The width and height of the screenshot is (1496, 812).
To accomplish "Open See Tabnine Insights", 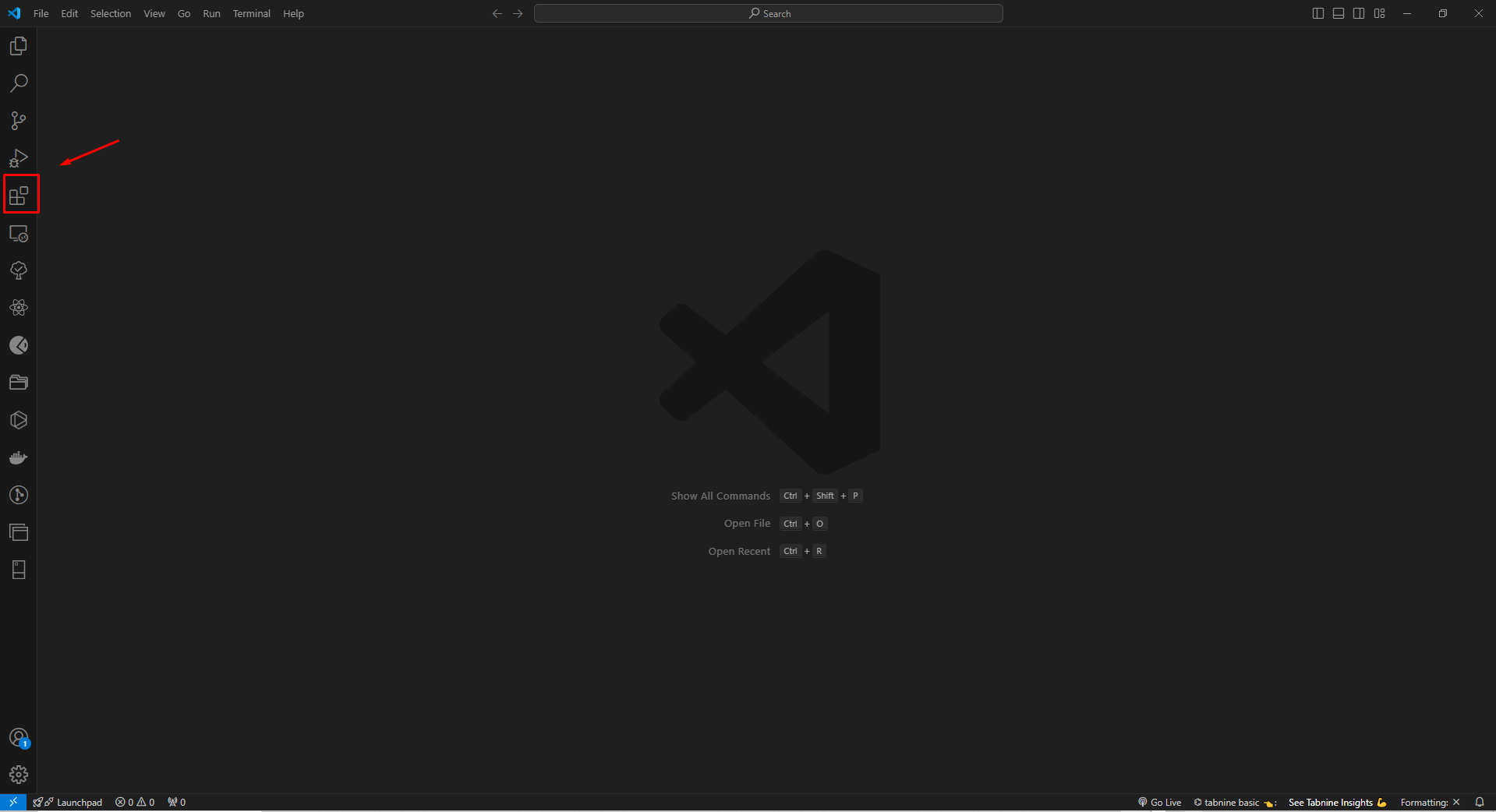I will [x=1337, y=802].
